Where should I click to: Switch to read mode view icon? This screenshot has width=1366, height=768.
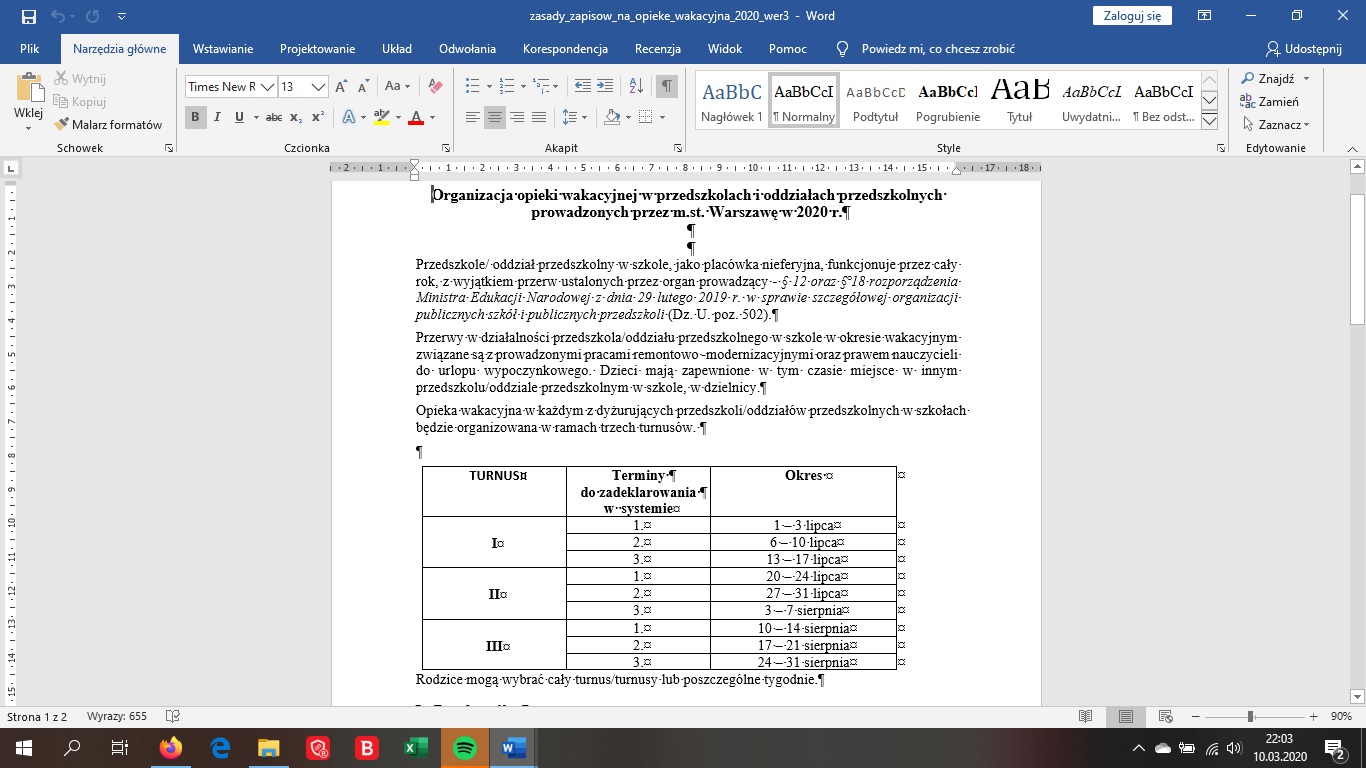tap(1086, 717)
